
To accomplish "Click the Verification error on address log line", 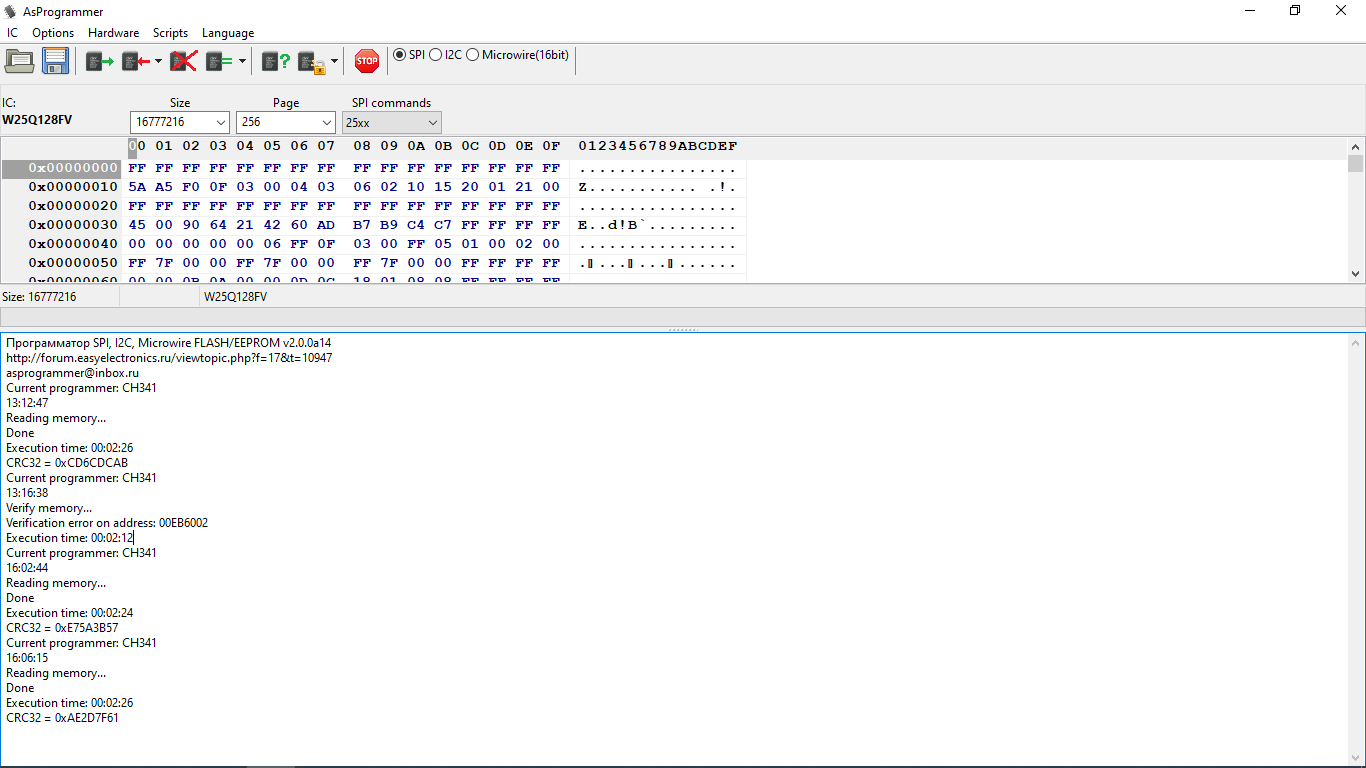I will [107, 523].
